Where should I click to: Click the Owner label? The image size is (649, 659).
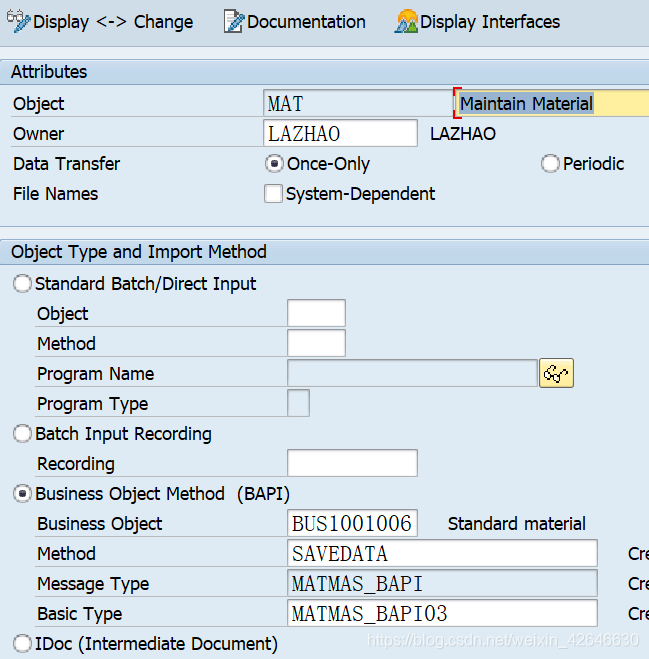pos(38,134)
